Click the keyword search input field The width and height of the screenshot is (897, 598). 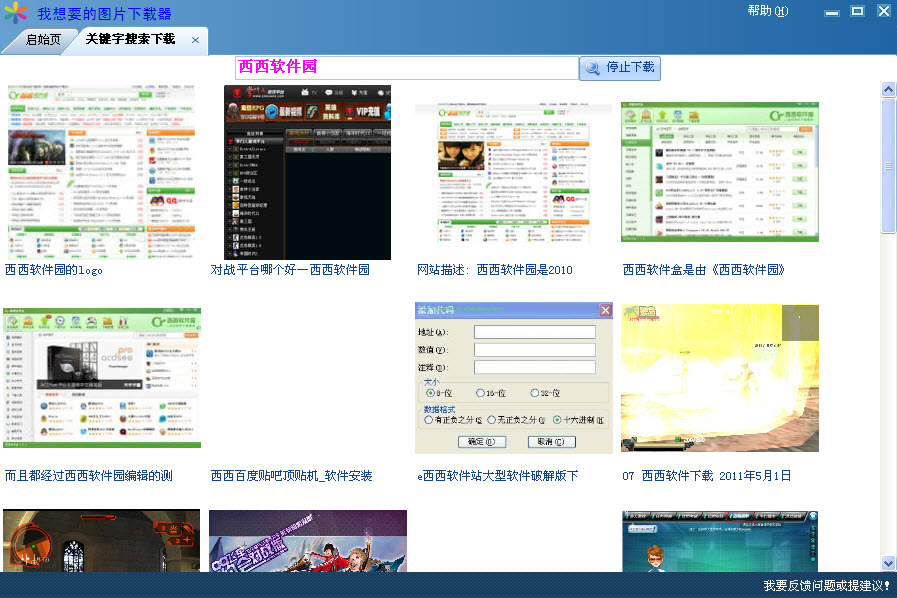406,67
